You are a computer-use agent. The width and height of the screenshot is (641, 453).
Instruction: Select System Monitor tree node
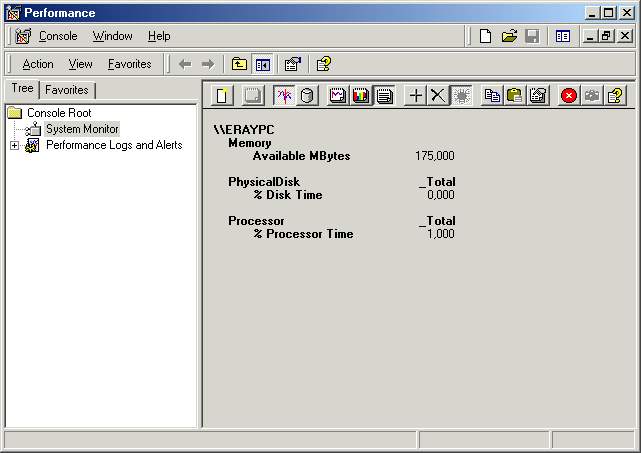click(82, 129)
